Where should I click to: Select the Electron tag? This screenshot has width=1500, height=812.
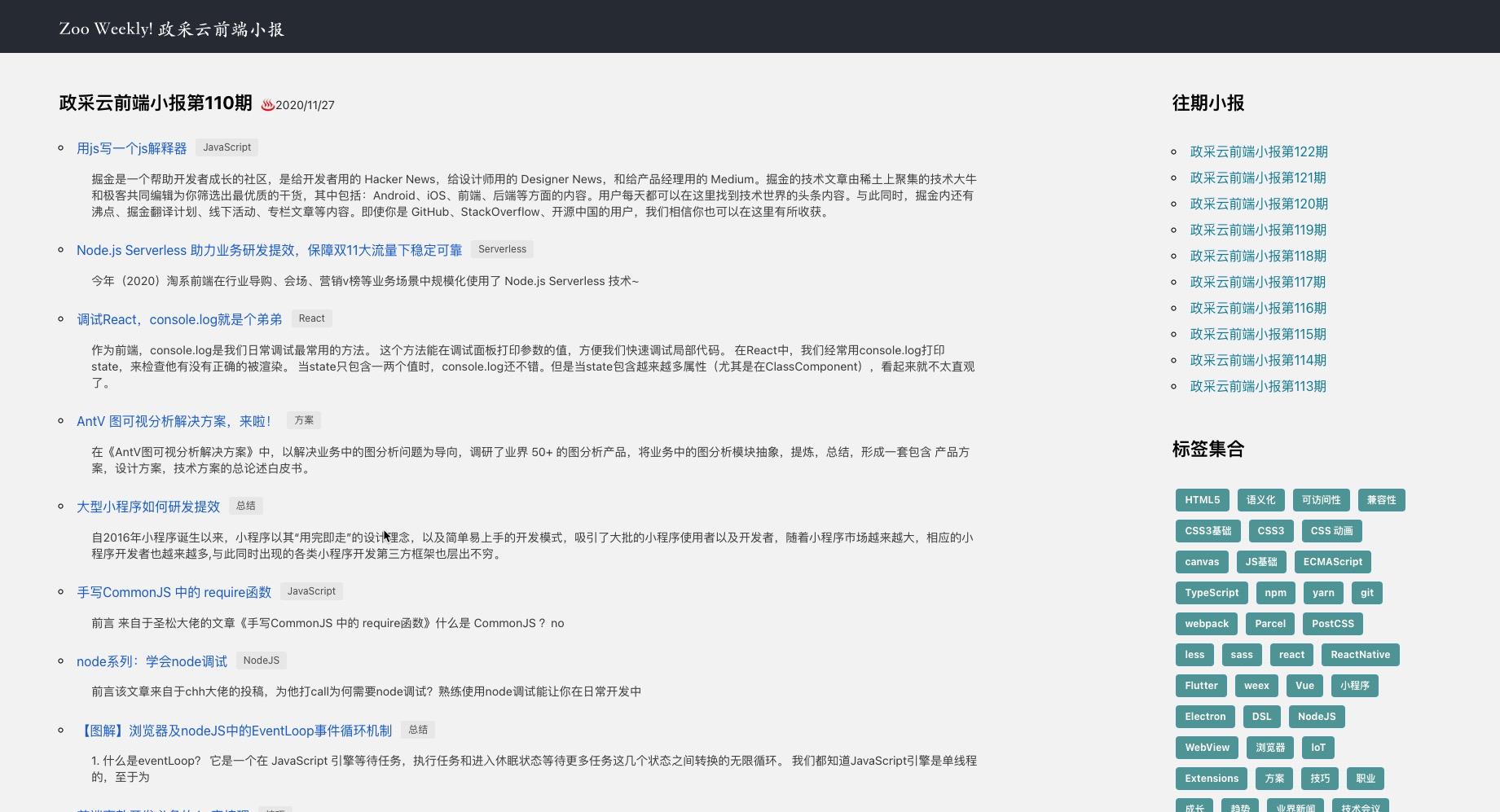[1204, 716]
